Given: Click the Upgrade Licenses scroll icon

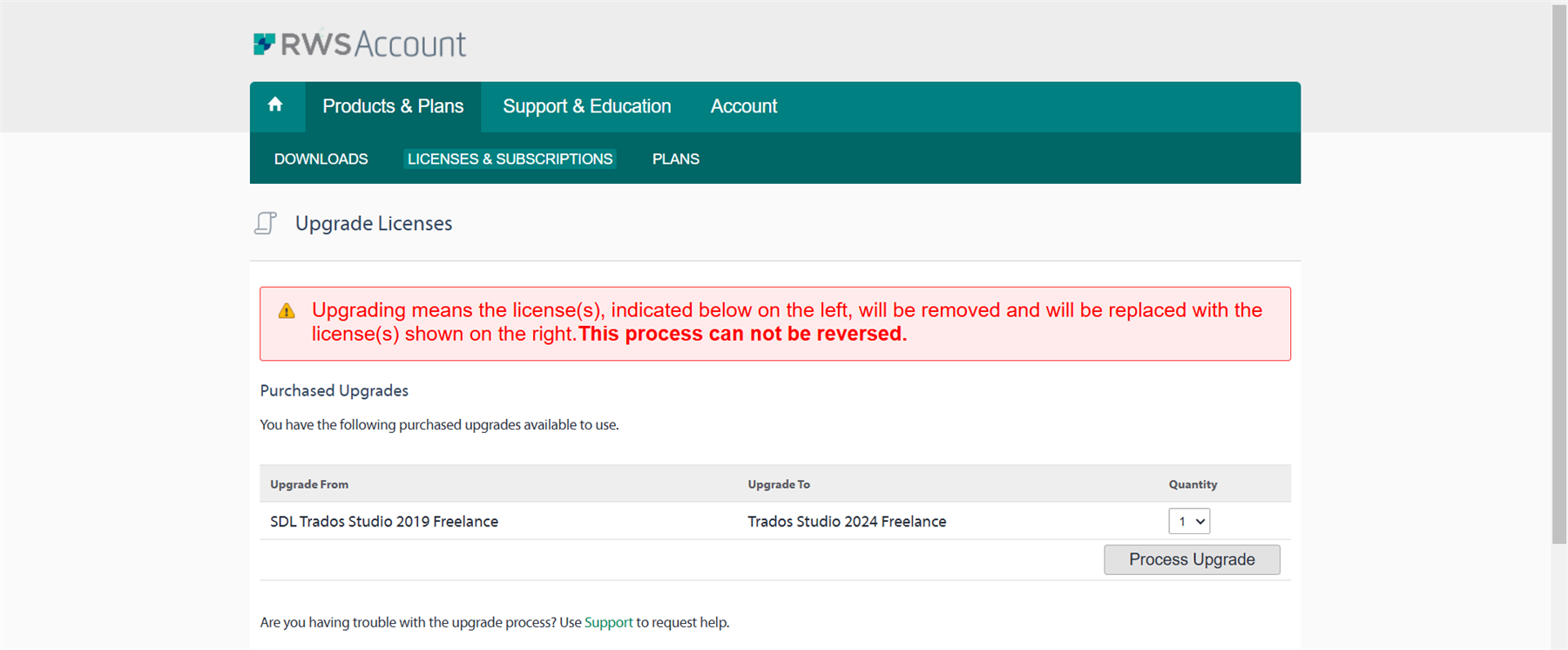Looking at the screenshot, I should coord(266,223).
